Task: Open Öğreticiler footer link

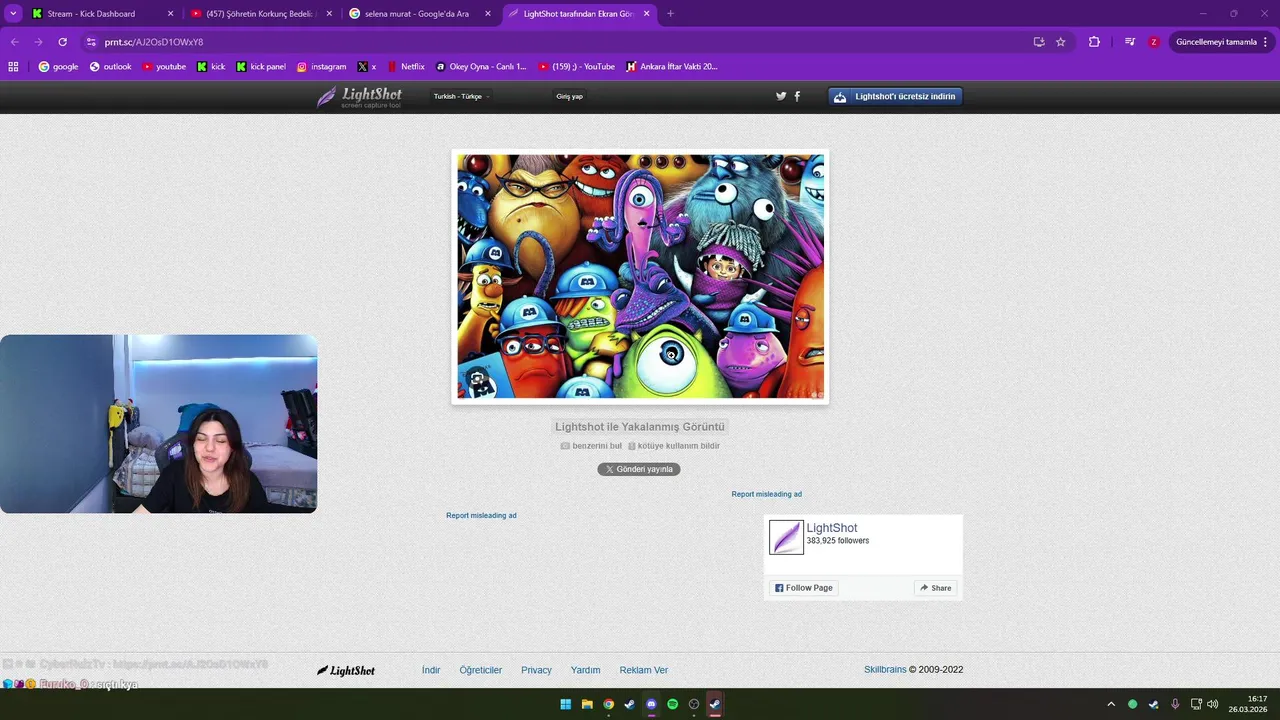Action: click(x=481, y=670)
